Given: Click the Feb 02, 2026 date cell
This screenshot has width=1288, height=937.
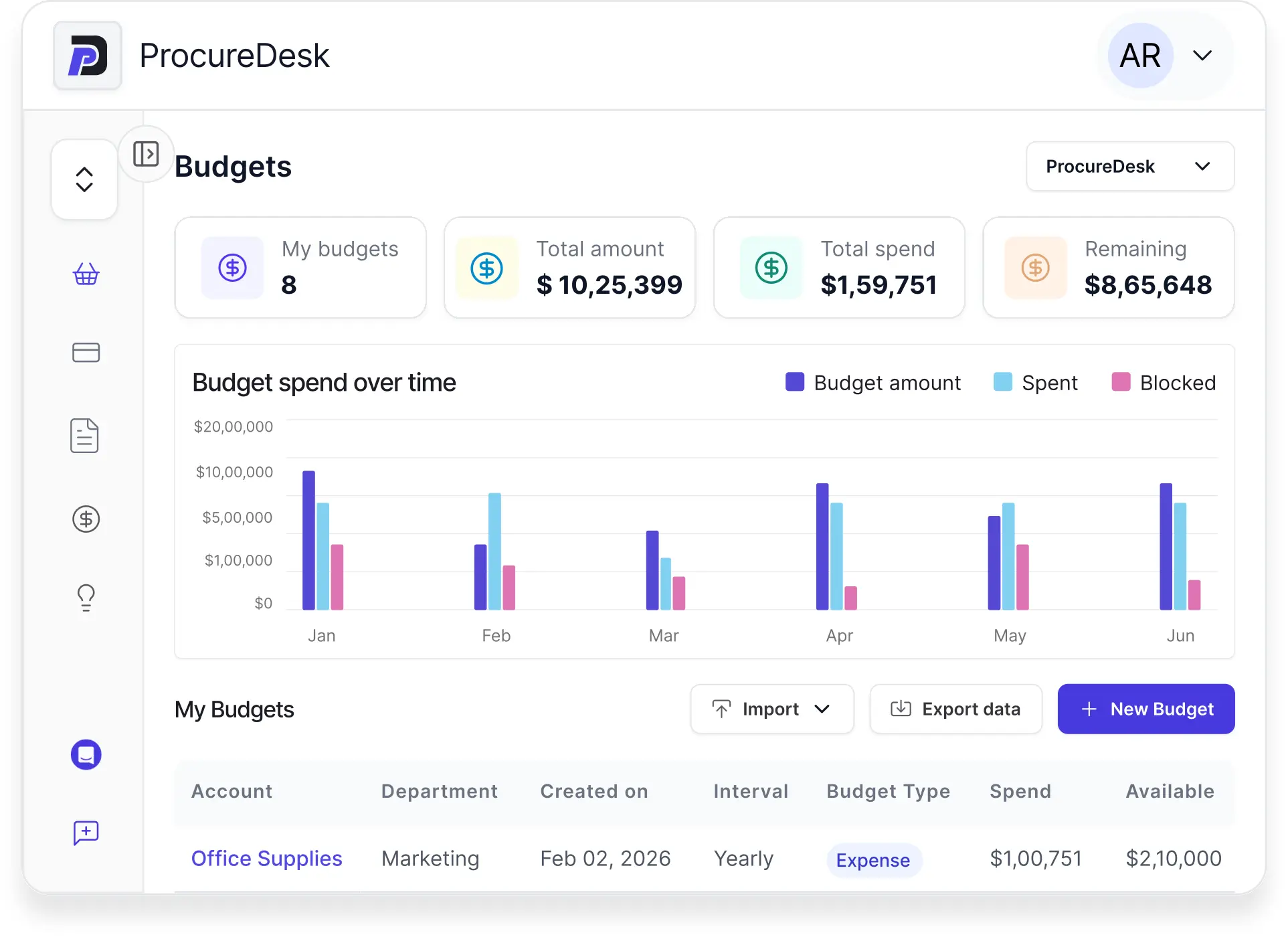Looking at the screenshot, I should pos(605,859).
